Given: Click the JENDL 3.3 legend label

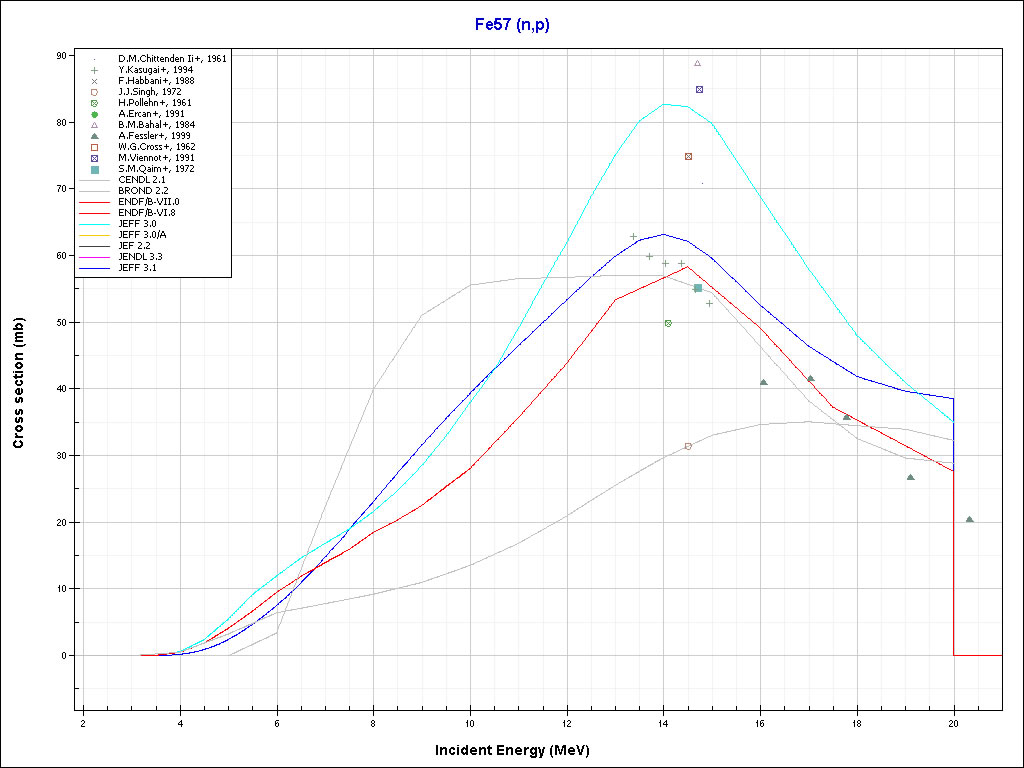Looking at the screenshot, I should 140,257.
